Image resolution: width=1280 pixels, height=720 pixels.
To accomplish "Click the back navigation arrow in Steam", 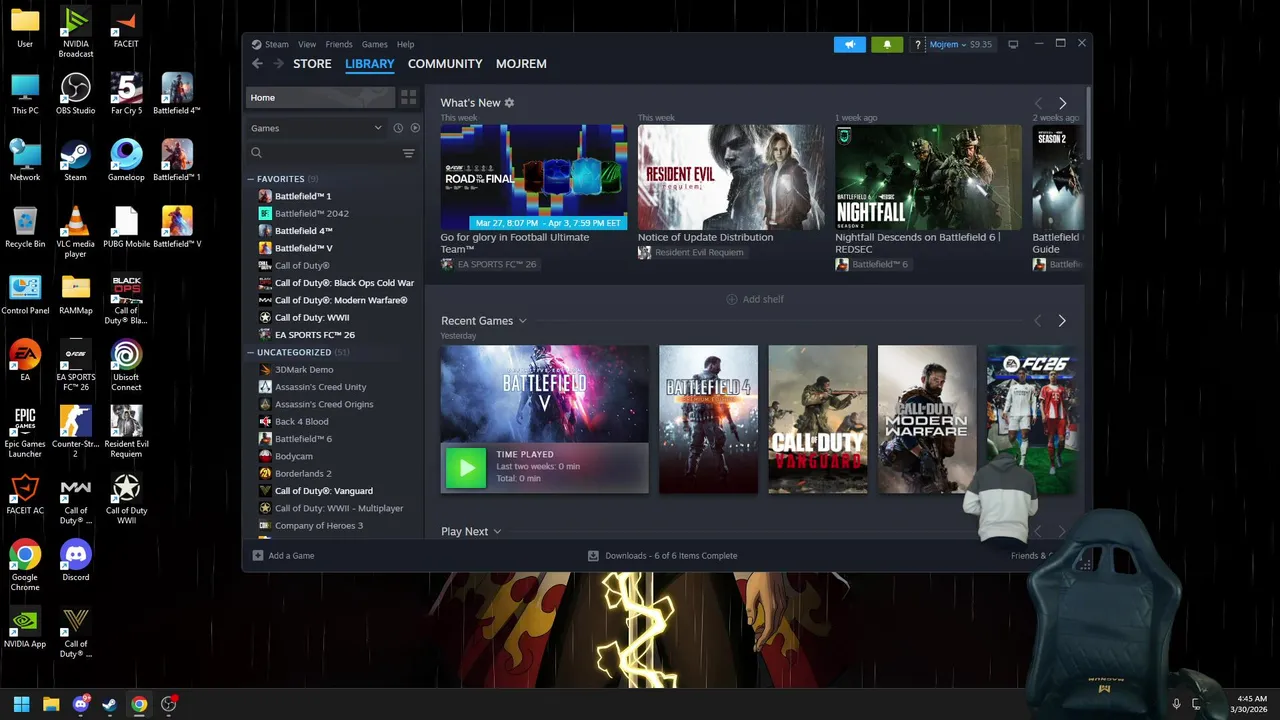I will (x=257, y=64).
